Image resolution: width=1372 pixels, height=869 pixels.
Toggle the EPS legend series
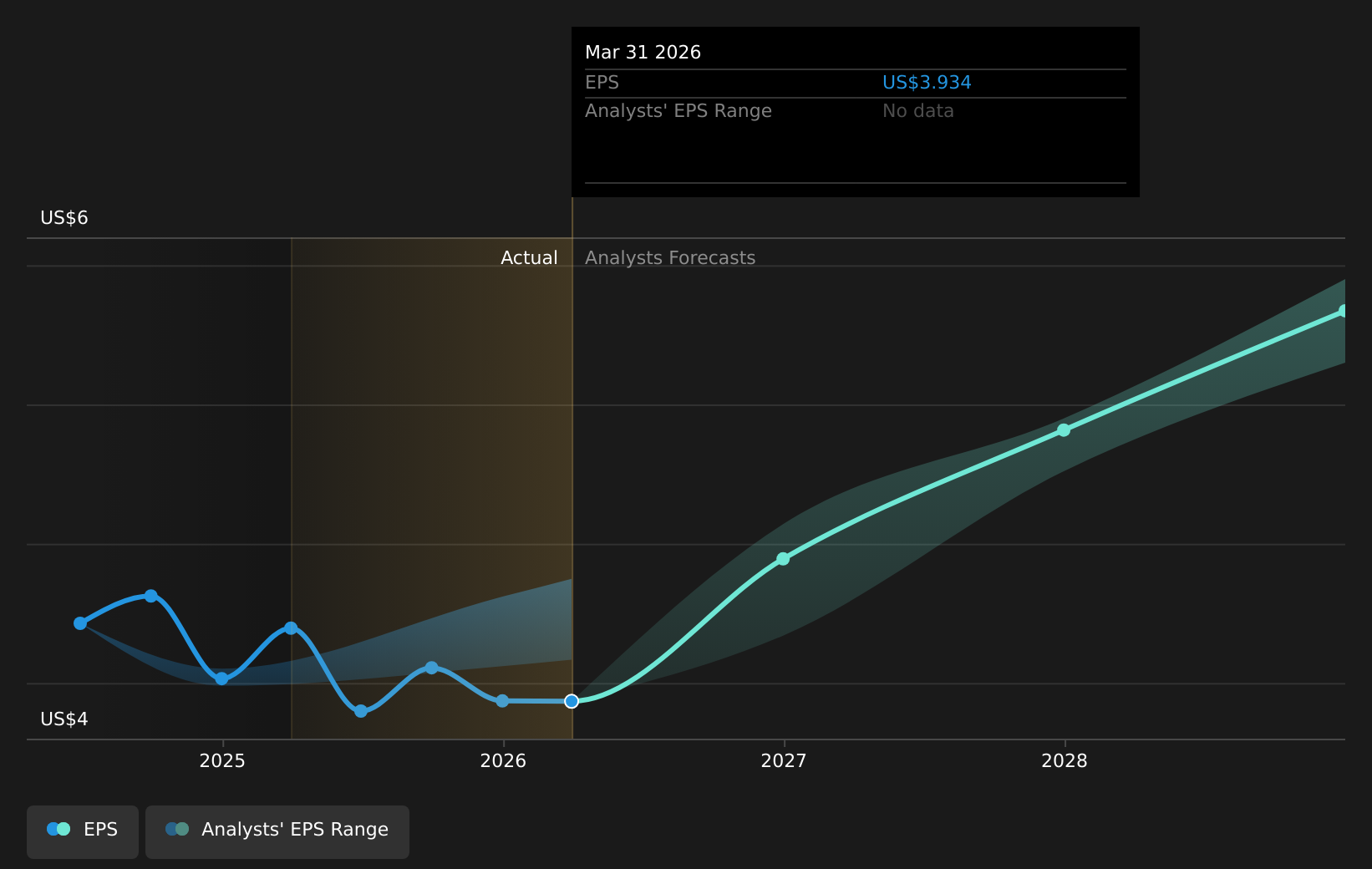coord(83,831)
